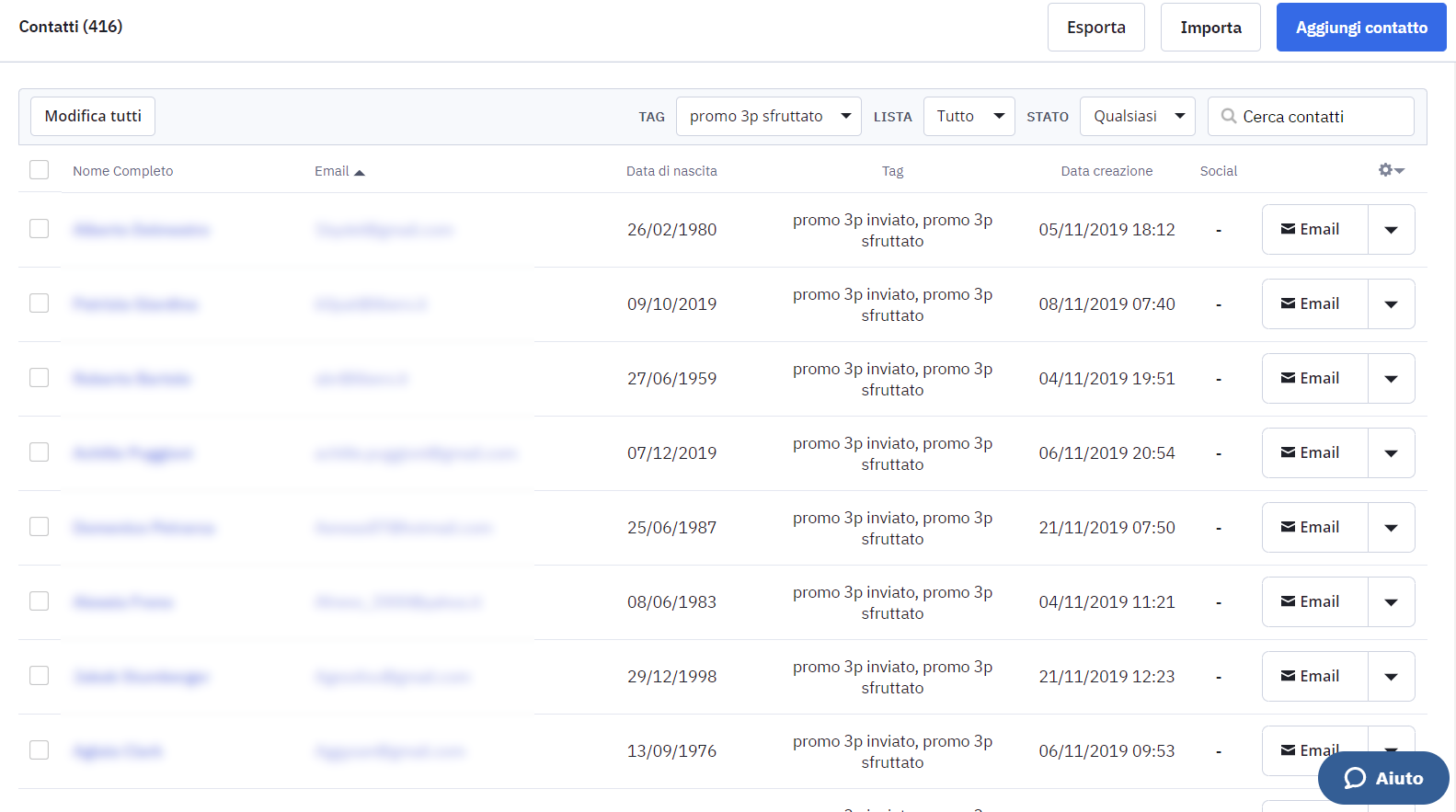Click the search magnifier icon
1456x812 pixels.
(x=1228, y=116)
